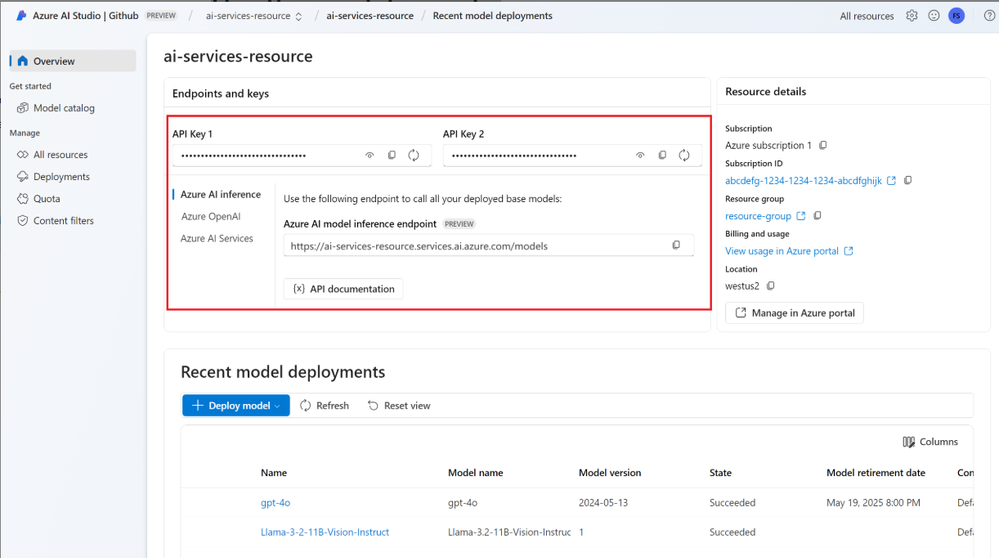
Task: Regenerate API Key 1
Action: click(413, 155)
